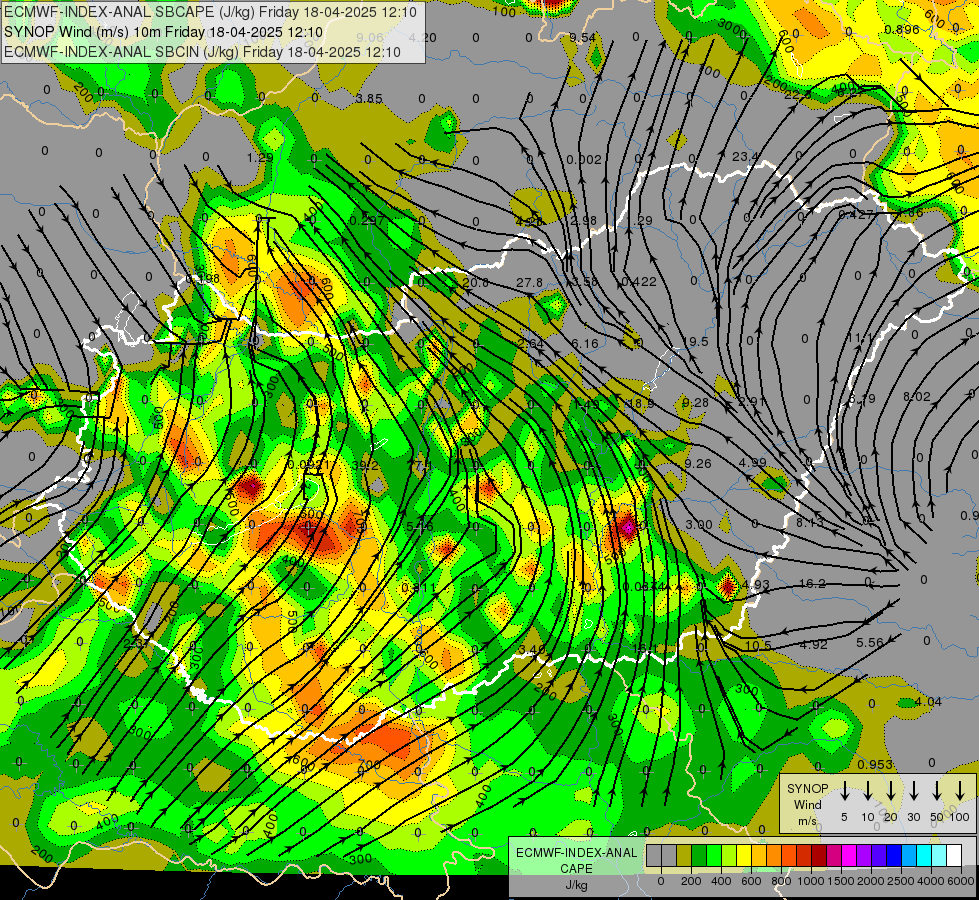The width and height of the screenshot is (979, 900).
Task: Click the 100 m/s wind arrow in legend
Action: tap(960, 790)
